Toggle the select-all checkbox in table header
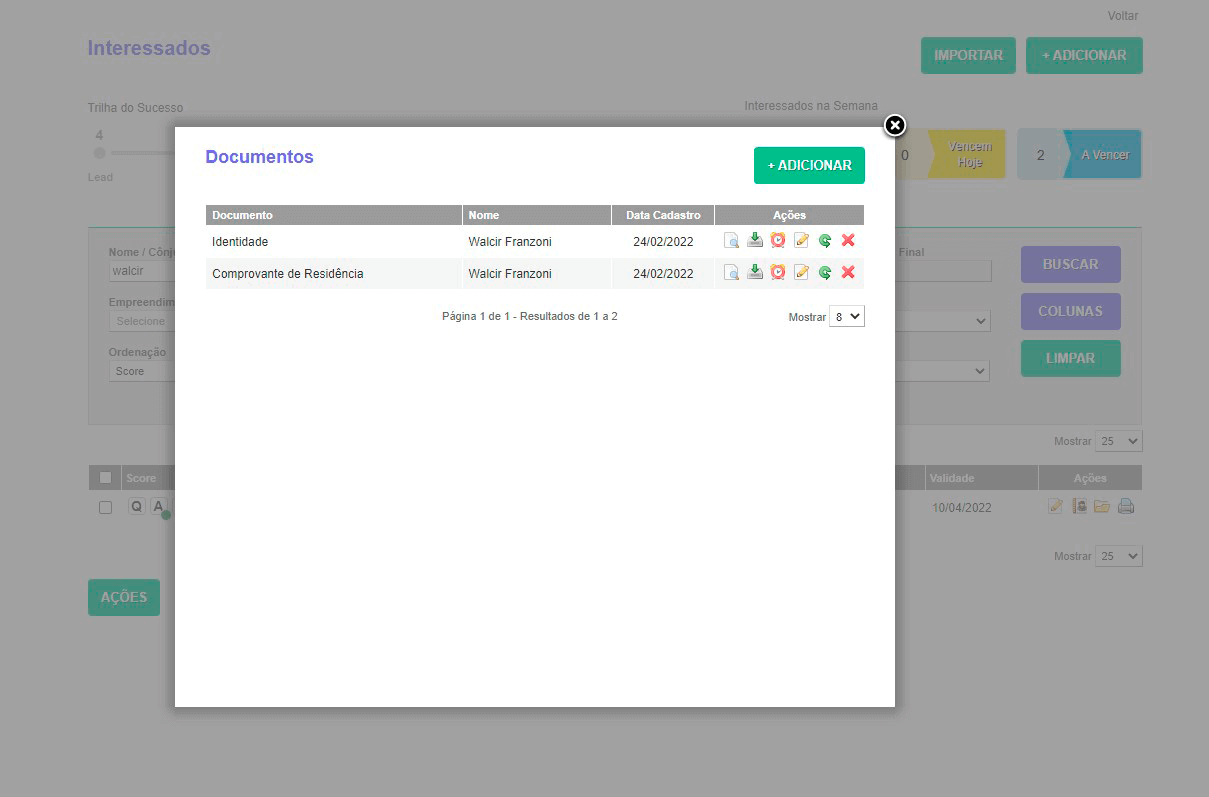 click(104, 477)
